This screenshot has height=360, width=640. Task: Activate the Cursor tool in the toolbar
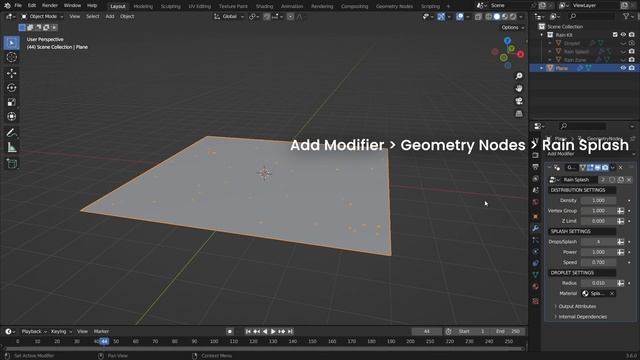pos(11,57)
